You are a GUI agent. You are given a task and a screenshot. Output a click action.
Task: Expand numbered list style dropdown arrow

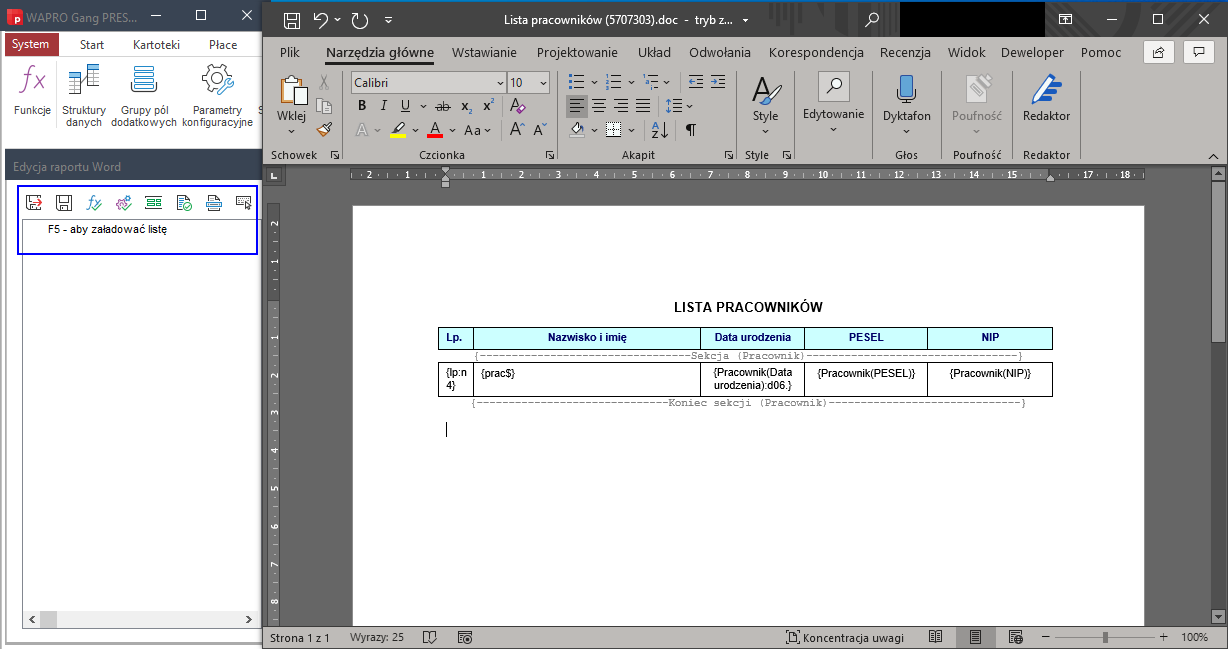(632, 82)
